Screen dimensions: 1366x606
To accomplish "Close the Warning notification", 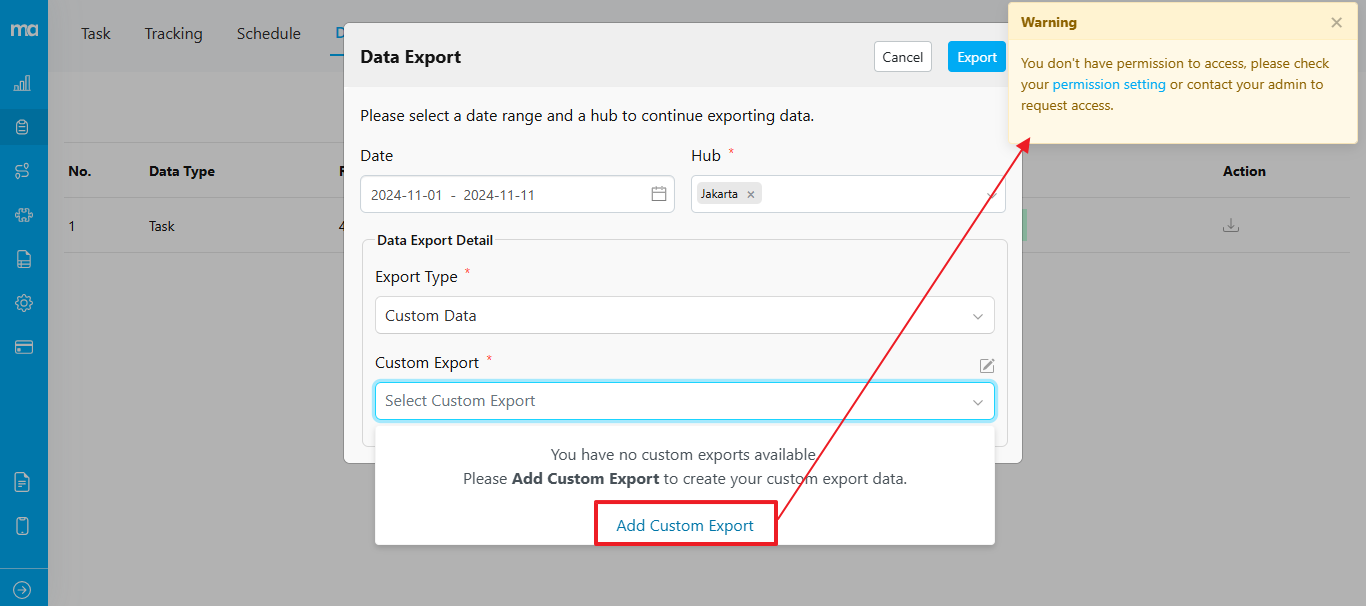I will pyautogui.click(x=1336, y=23).
